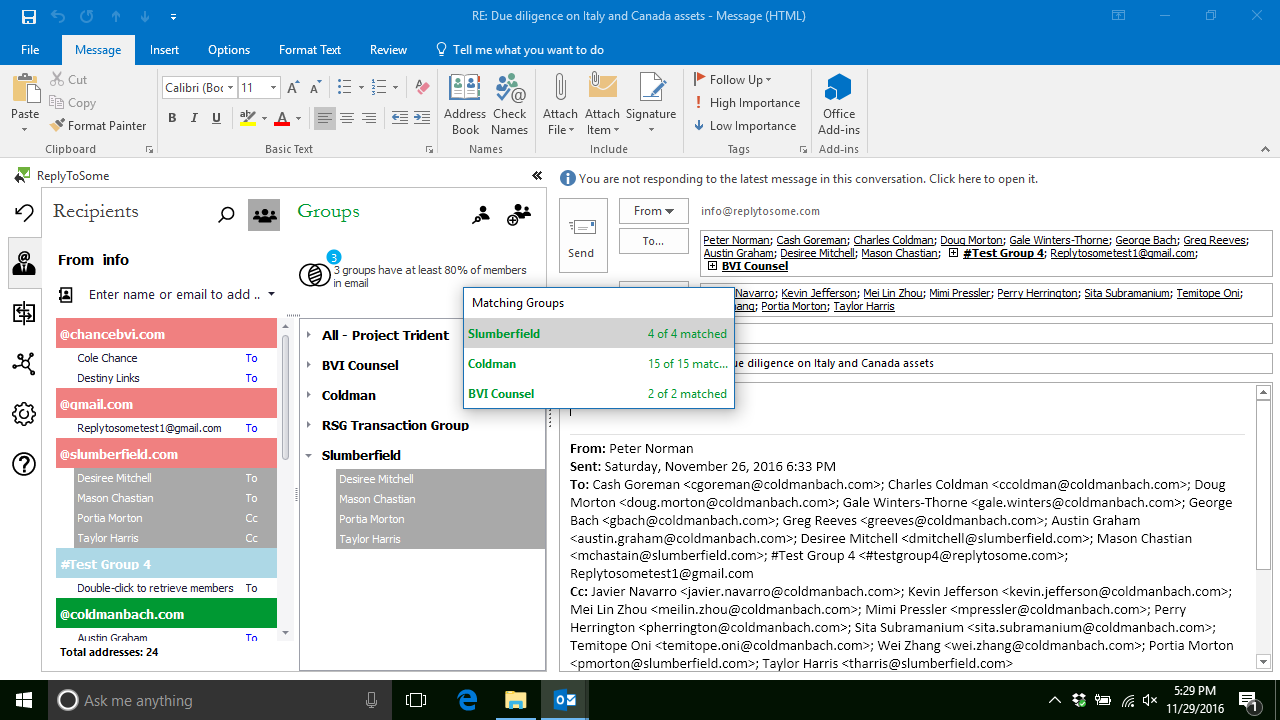The height and width of the screenshot is (720, 1280).
Task: Click the add group icon with plus
Action: coord(519,214)
